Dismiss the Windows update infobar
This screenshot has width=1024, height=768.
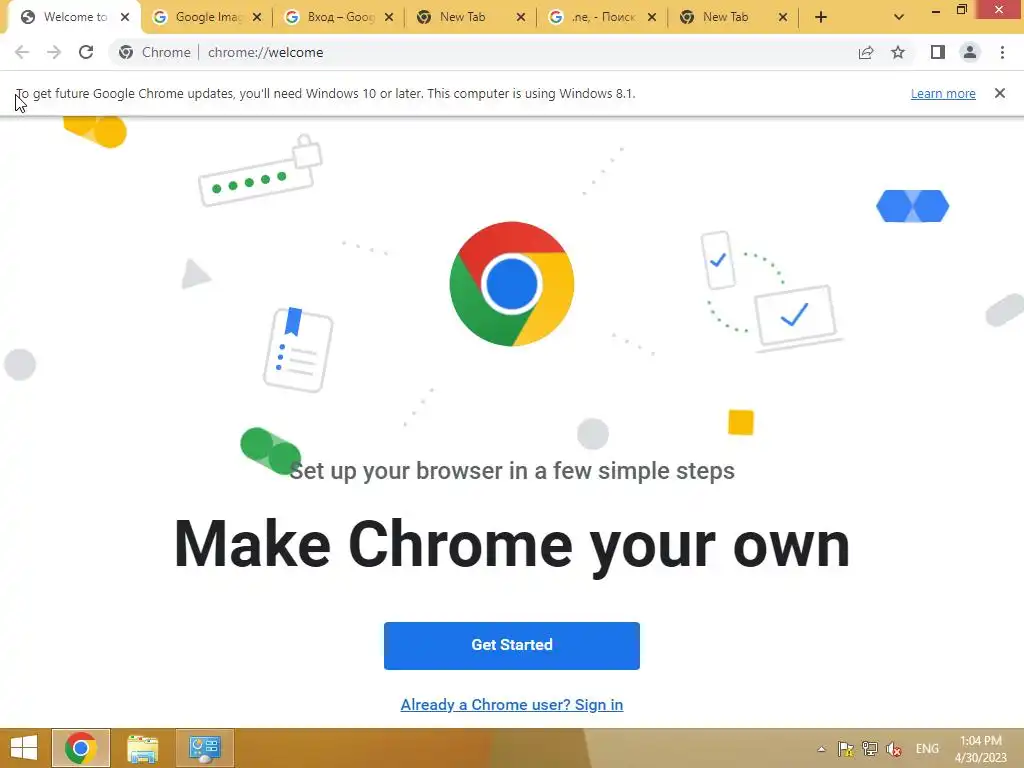[999, 93]
